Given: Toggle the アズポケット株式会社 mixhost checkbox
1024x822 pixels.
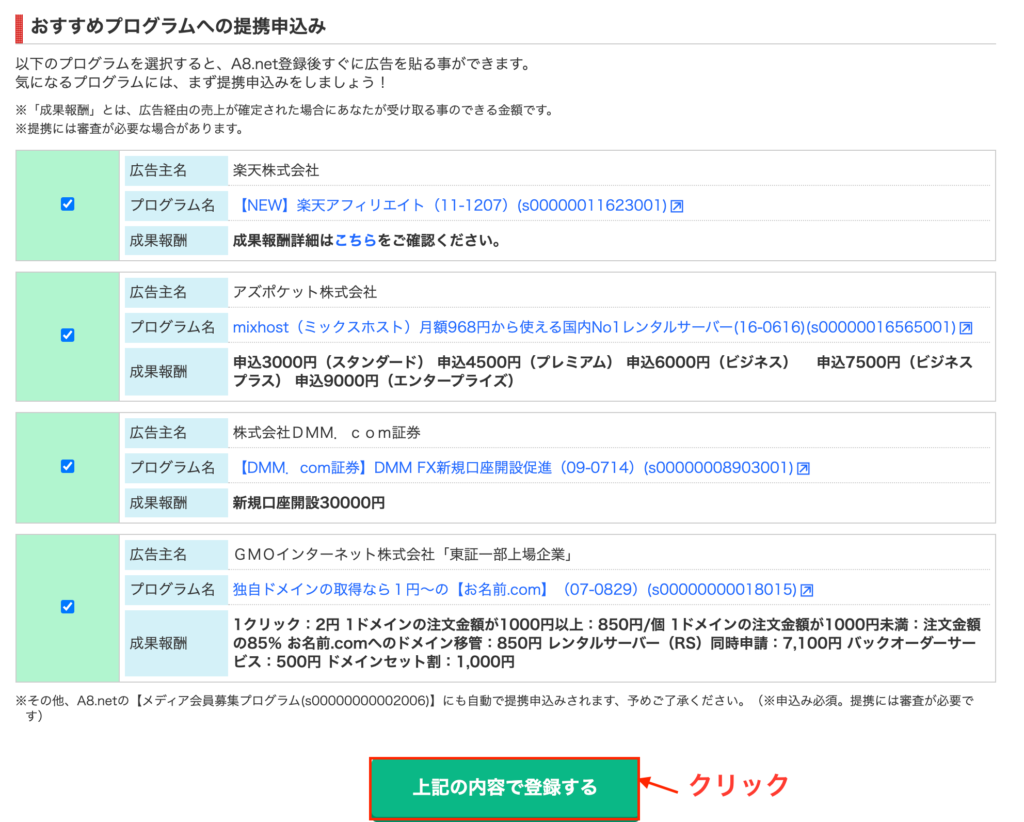Looking at the screenshot, I should pyautogui.click(x=67, y=335).
